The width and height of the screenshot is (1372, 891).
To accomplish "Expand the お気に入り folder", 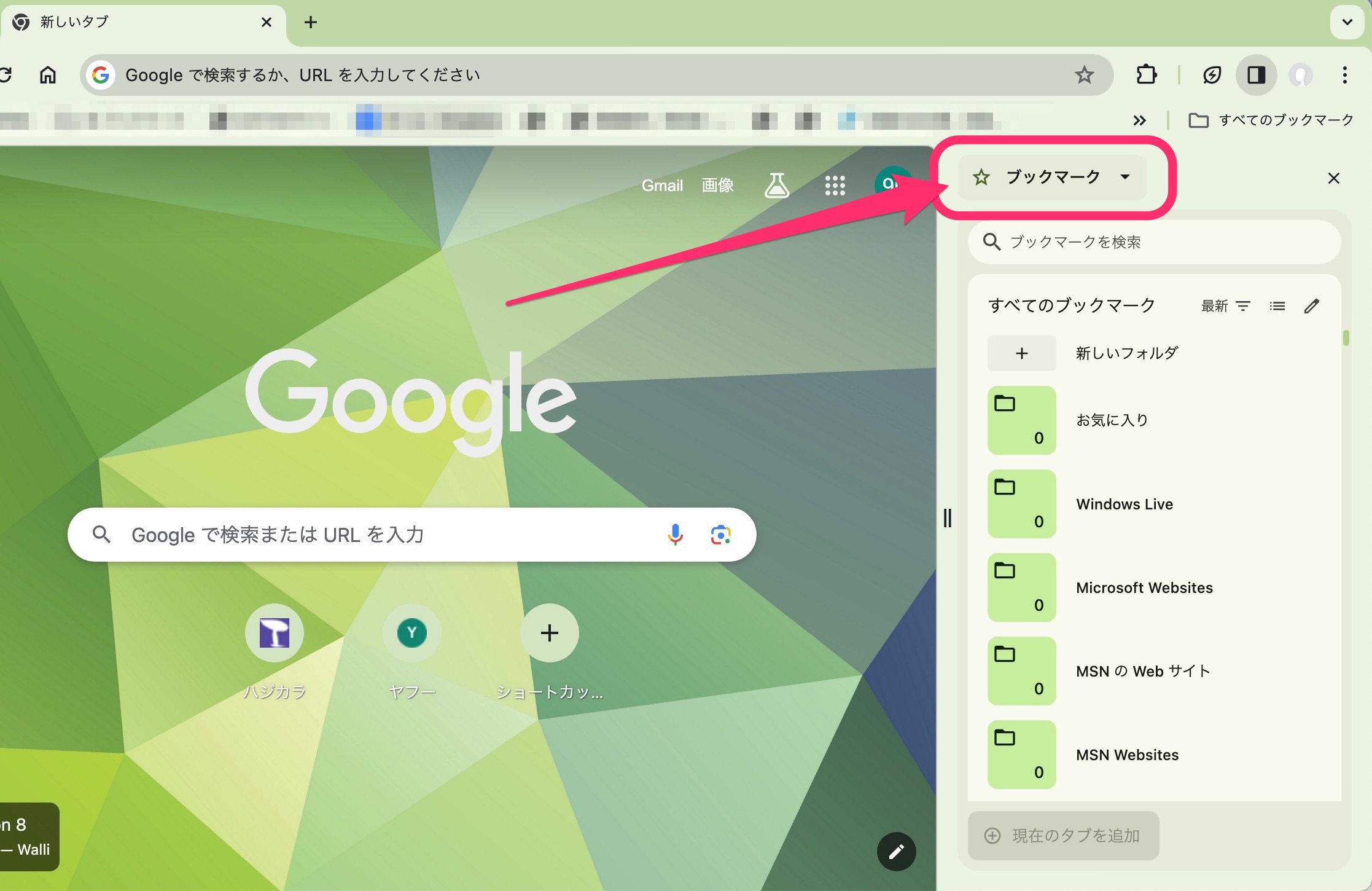I will [1019, 419].
